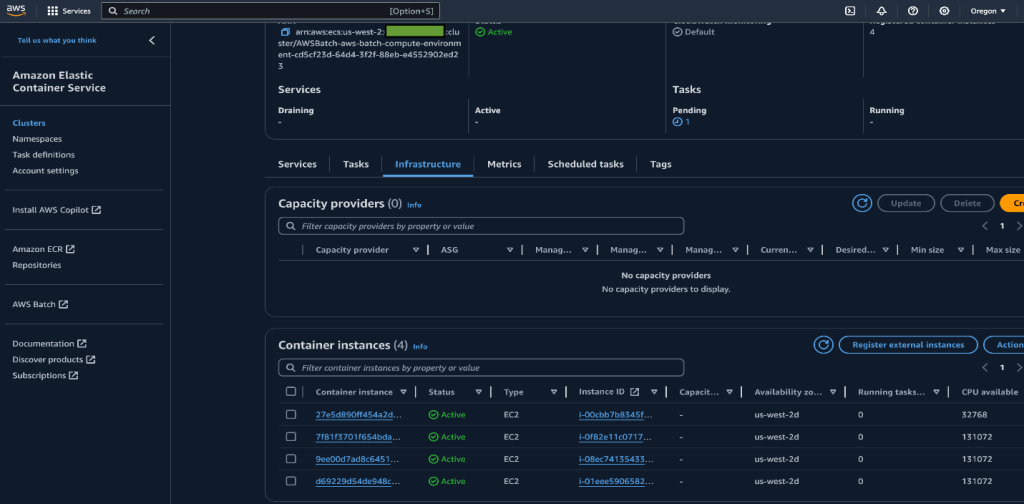Image resolution: width=1024 pixels, height=504 pixels.
Task: Click the Delete capacity provider button
Action: point(967,203)
